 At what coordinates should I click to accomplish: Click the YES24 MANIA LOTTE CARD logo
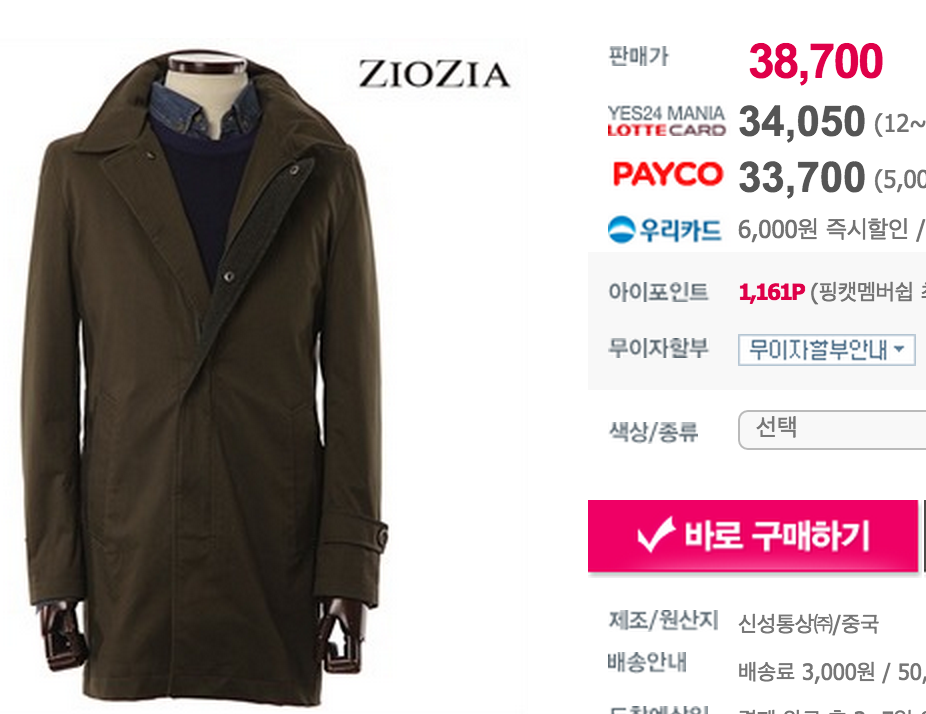(666, 121)
